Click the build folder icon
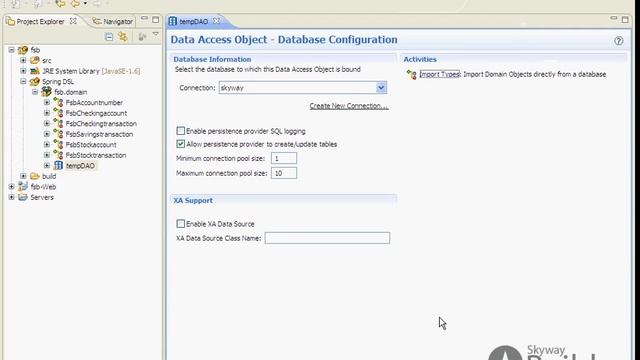Image resolution: width=640 pixels, height=360 pixels. 35,176
